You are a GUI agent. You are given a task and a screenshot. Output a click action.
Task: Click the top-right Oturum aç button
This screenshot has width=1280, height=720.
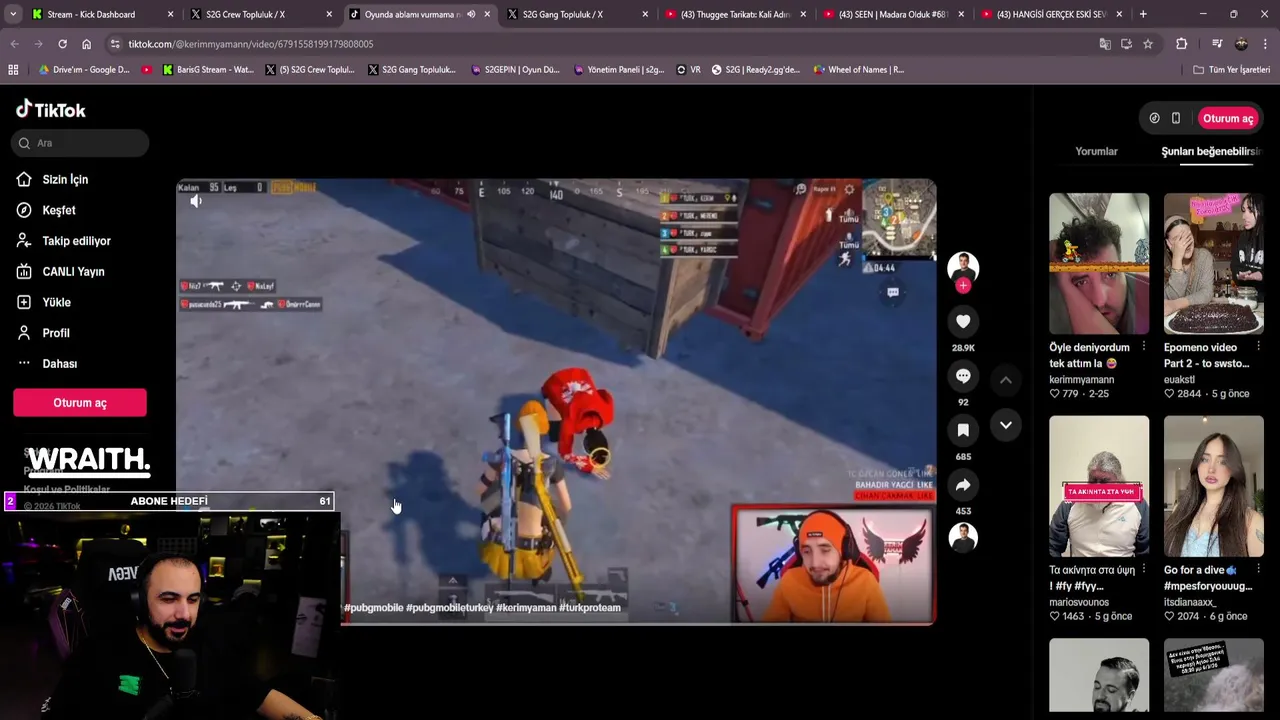[x=1228, y=118]
